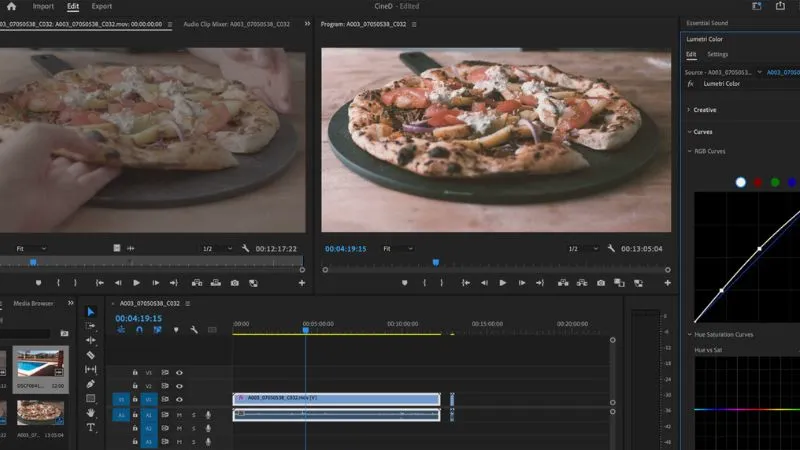This screenshot has width=800, height=450.
Task: Collapse Hue Saturation Curves section
Action: (x=690, y=335)
